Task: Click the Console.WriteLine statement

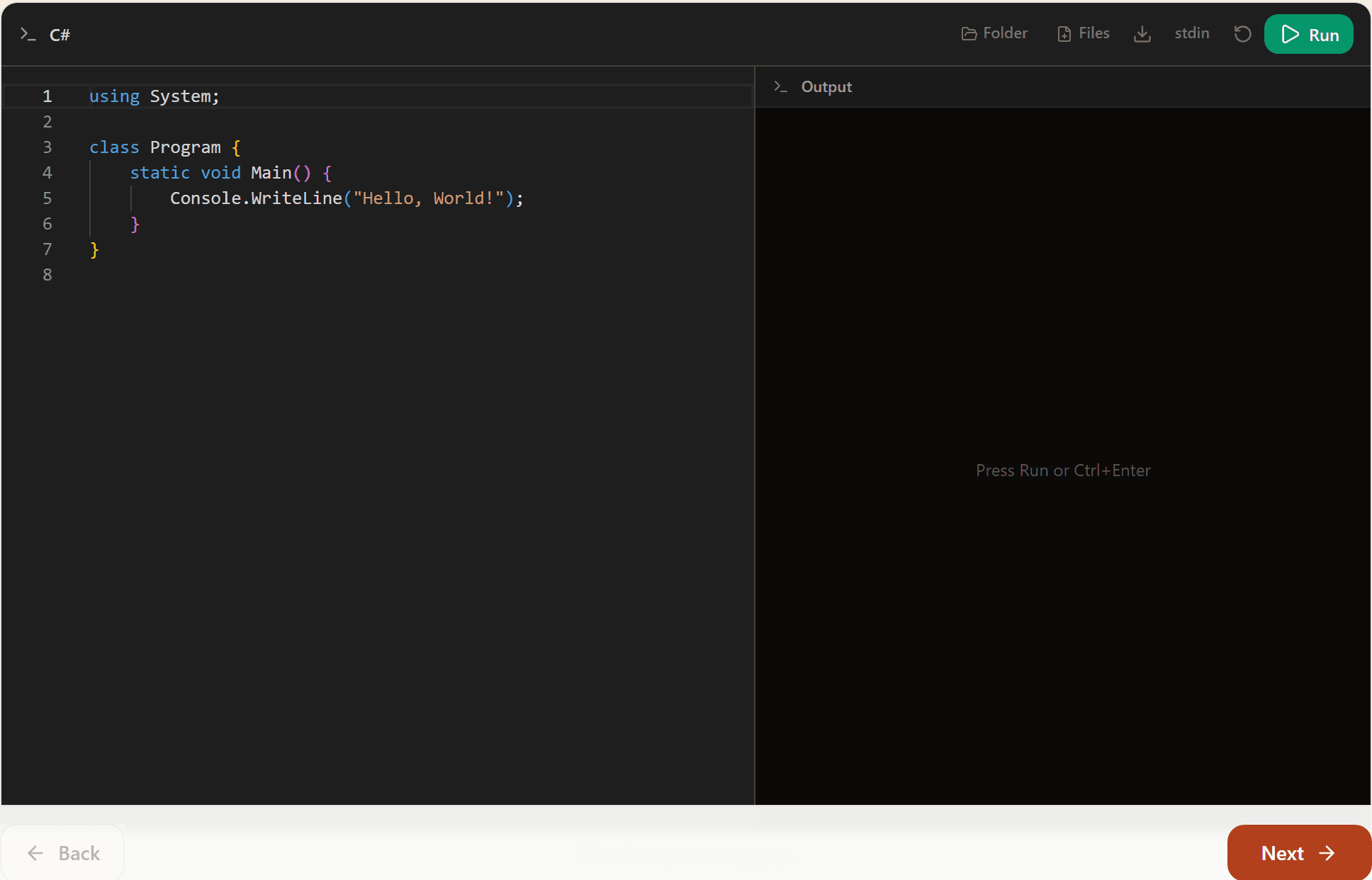Action: coord(347,198)
